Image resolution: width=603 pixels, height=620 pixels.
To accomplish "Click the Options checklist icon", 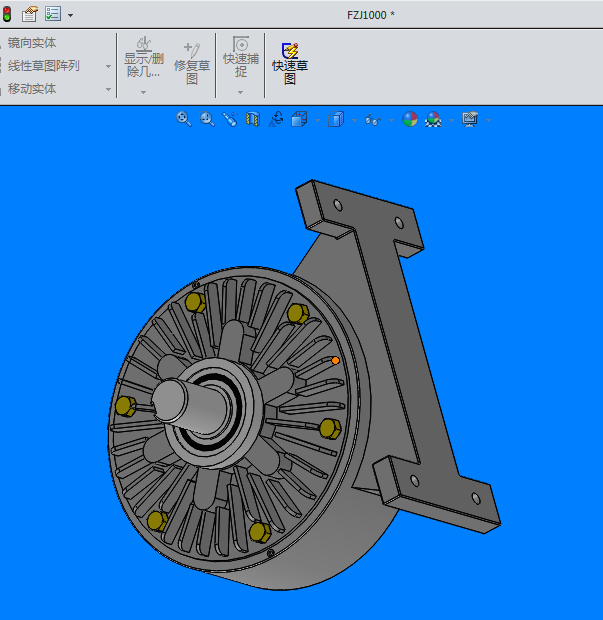I will pos(52,14).
